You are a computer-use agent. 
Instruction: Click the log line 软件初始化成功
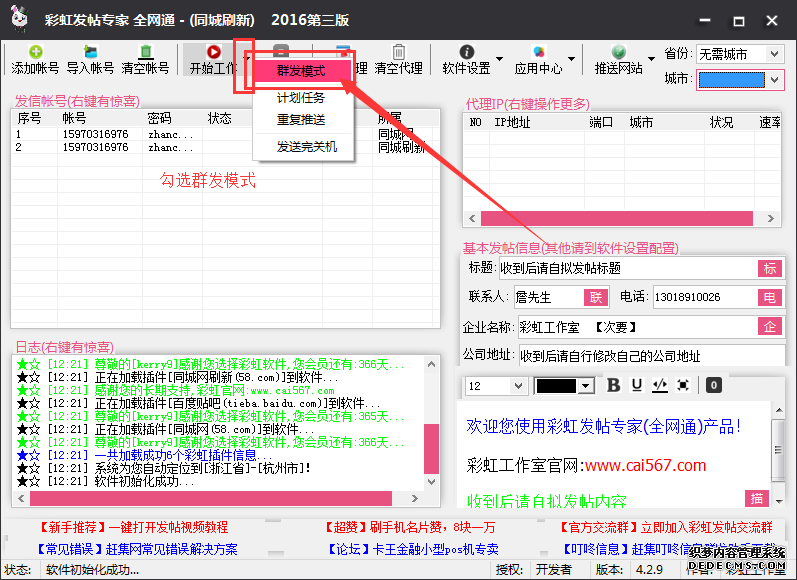pos(106,481)
